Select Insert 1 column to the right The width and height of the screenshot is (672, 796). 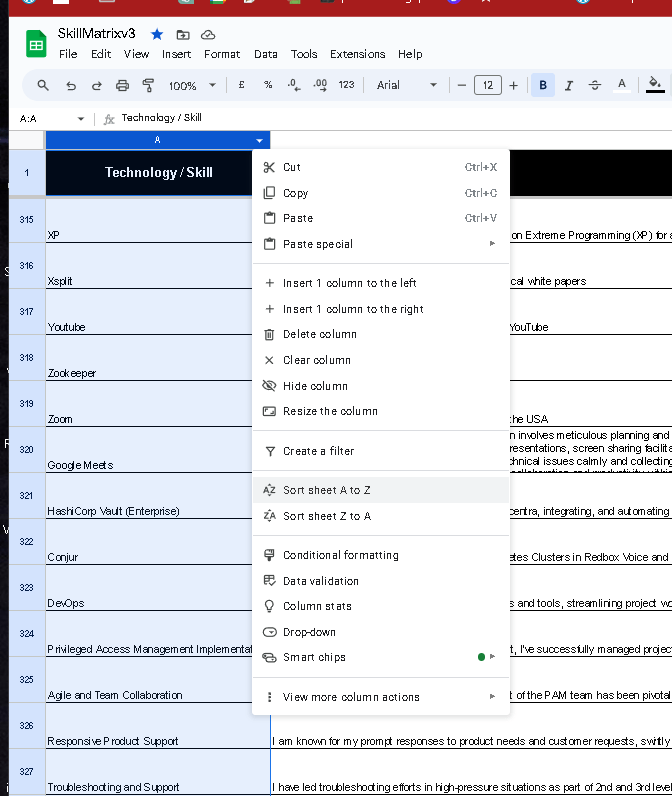point(381,309)
